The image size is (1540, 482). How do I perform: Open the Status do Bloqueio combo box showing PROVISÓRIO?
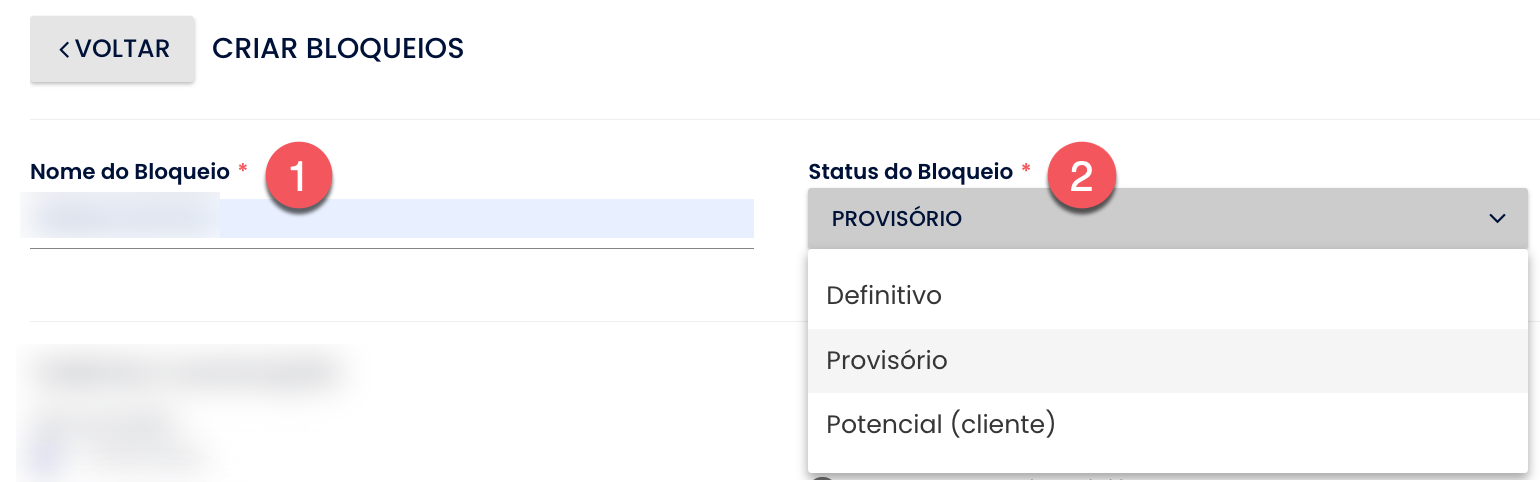pos(1168,218)
